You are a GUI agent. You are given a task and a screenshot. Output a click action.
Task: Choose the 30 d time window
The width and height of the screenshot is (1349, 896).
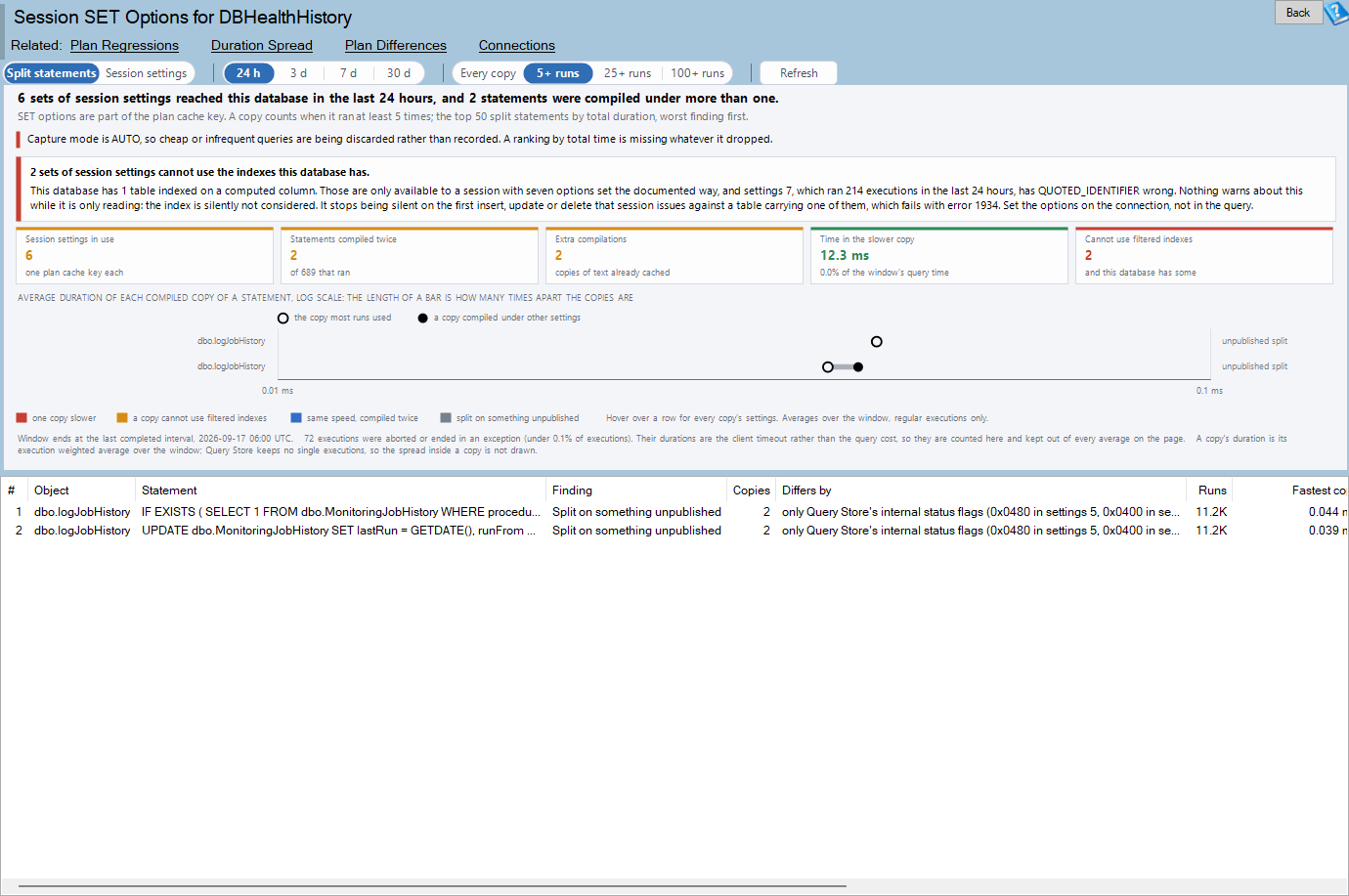399,73
